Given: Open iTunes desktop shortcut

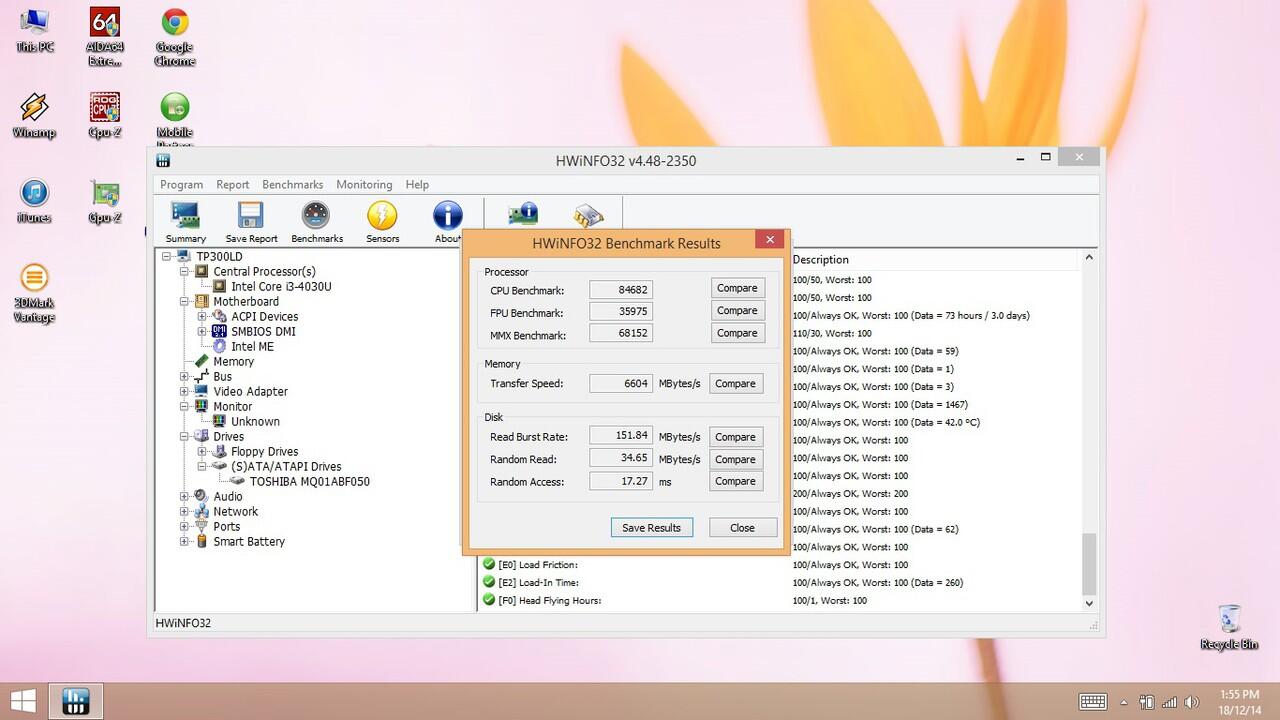Looking at the screenshot, I should pos(35,201).
